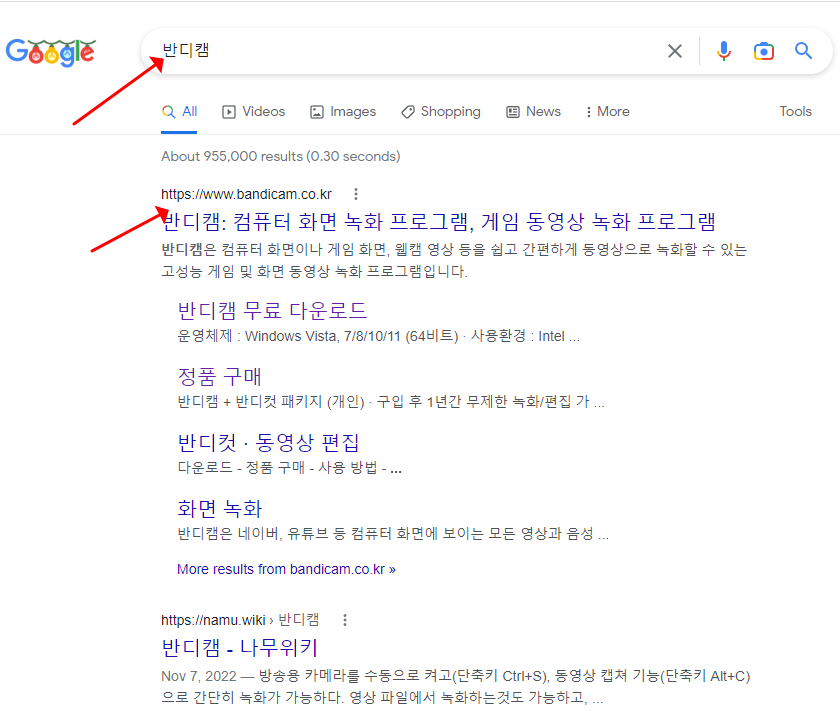Open three-dot menu beside namu.wiki URL
Screen dimensions: 840x711
point(345,620)
